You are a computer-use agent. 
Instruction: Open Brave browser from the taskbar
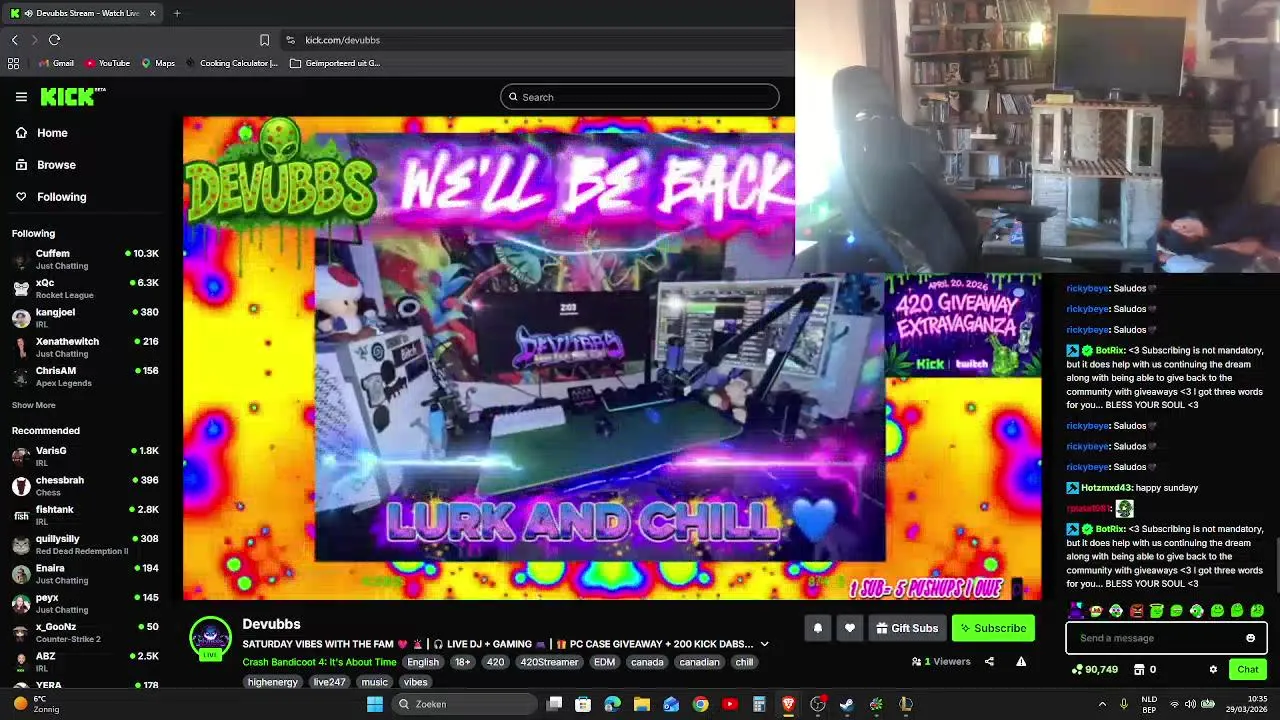(x=788, y=704)
